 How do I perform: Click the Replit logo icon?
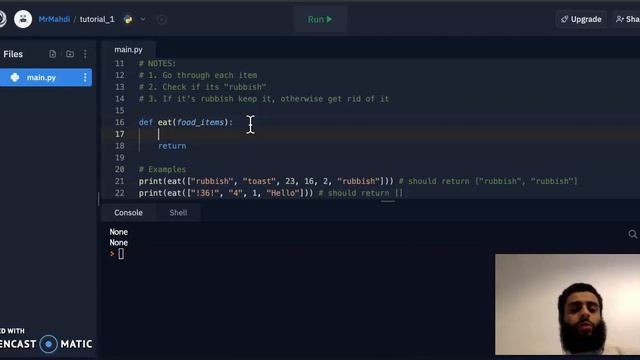pos(2,19)
